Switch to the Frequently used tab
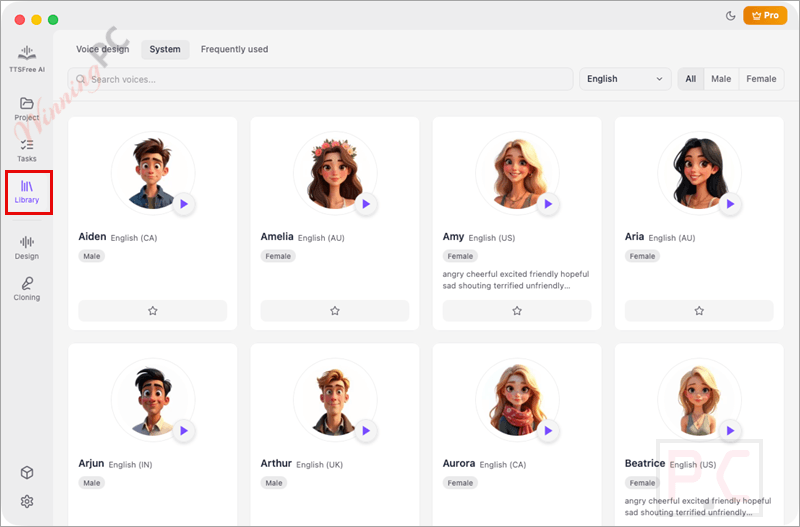 click(x=234, y=49)
